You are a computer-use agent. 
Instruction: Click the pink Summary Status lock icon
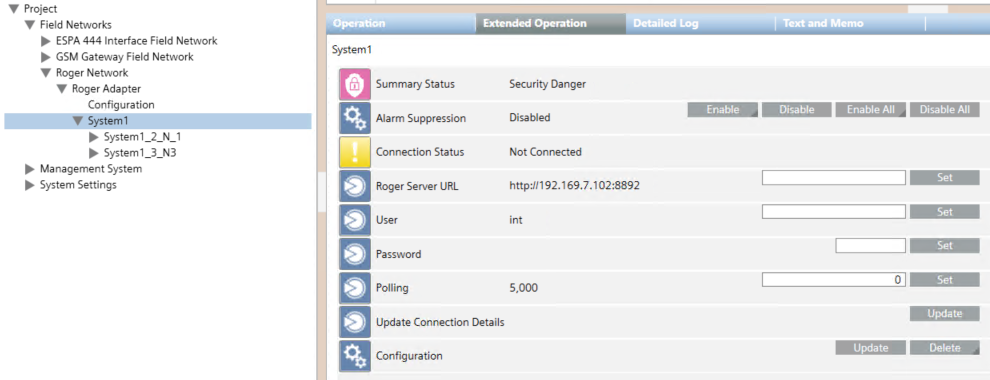point(355,85)
